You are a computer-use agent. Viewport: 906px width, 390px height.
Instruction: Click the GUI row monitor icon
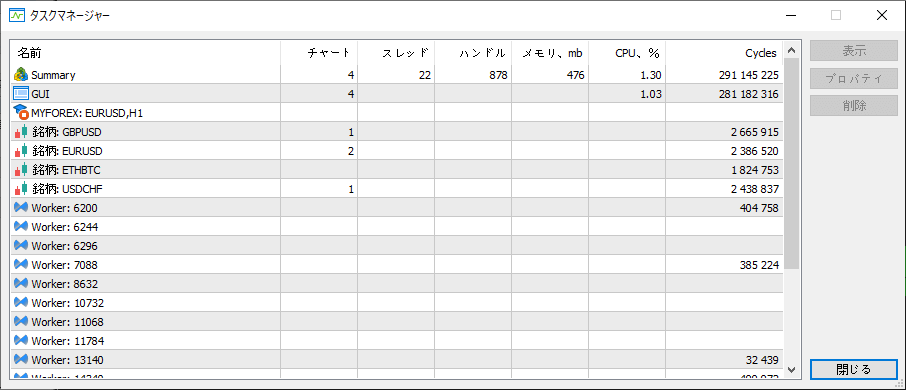[21, 94]
